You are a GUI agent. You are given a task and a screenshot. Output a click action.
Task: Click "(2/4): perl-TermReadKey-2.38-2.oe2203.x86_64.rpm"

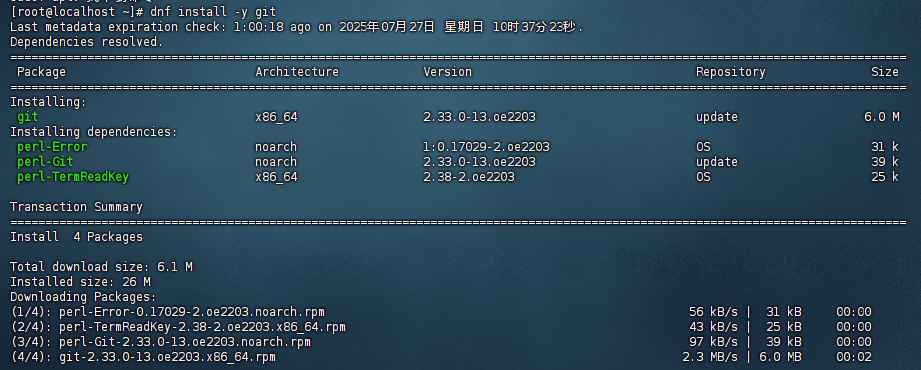pyautogui.click(x=178, y=327)
